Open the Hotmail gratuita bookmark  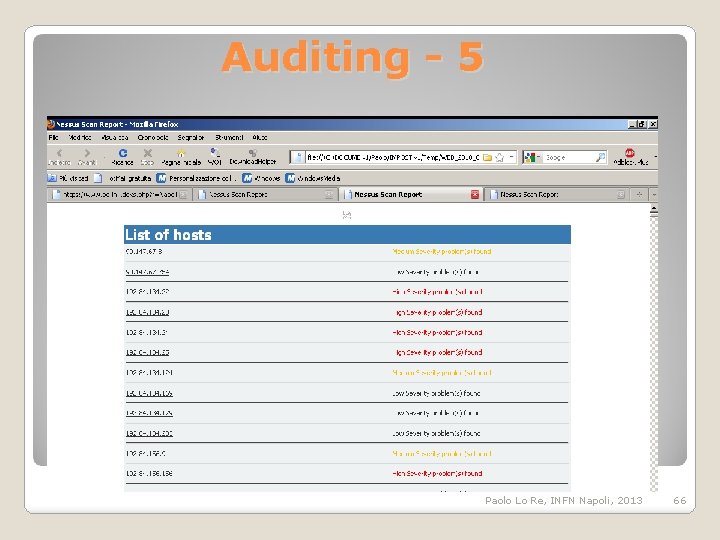123,178
